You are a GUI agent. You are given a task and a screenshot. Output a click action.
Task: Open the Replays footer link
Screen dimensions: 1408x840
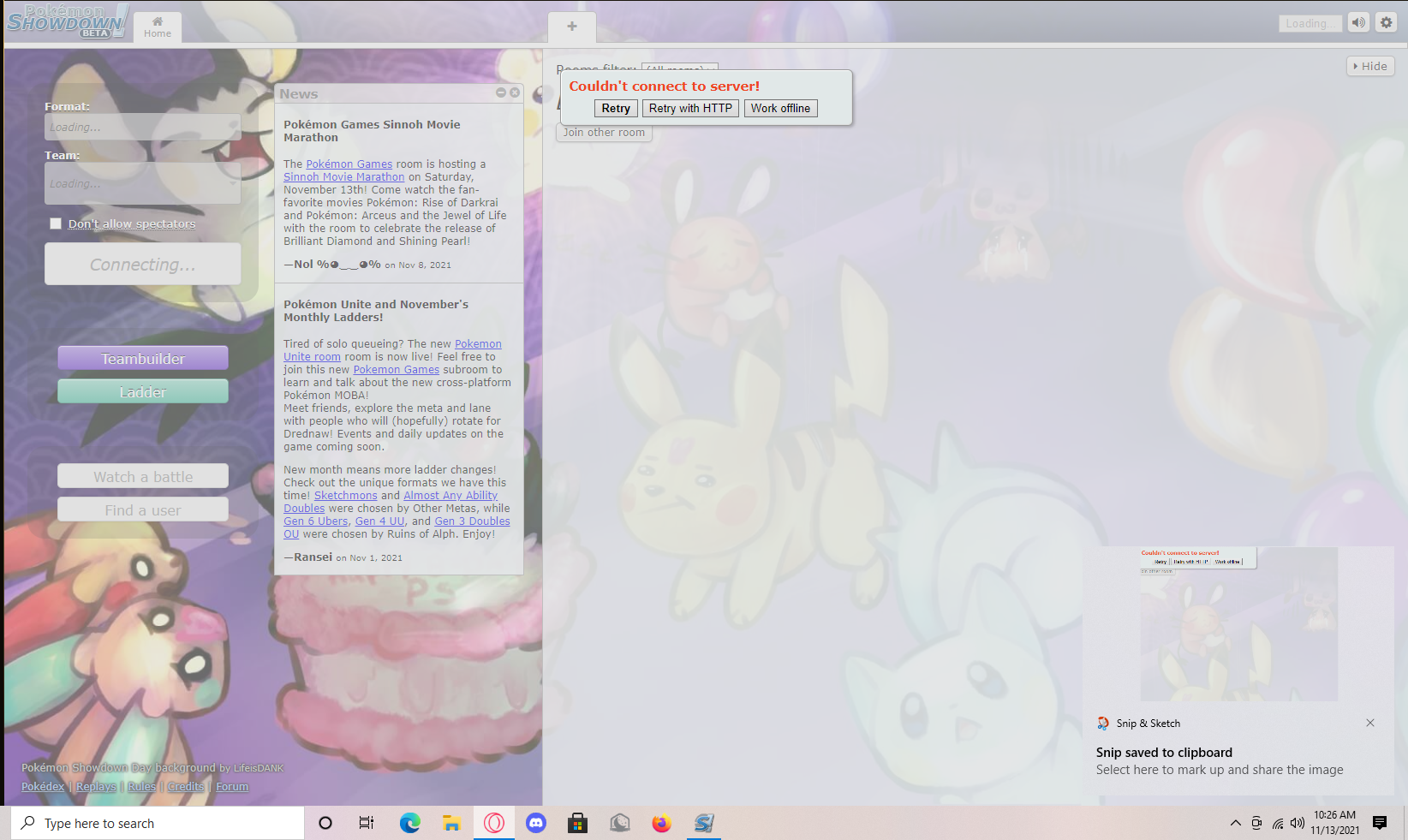(x=96, y=787)
